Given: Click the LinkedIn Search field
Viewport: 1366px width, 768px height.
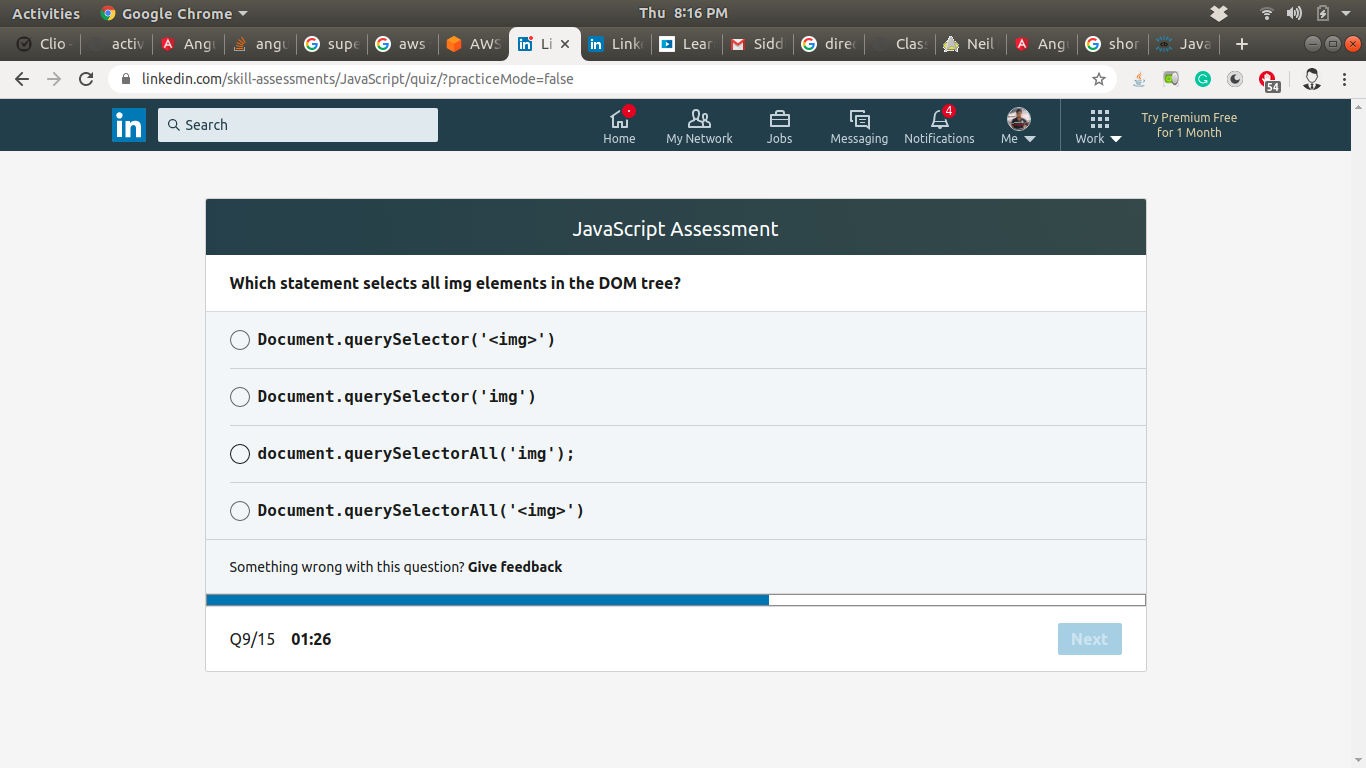Looking at the screenshot, I should tap(298, 125).
